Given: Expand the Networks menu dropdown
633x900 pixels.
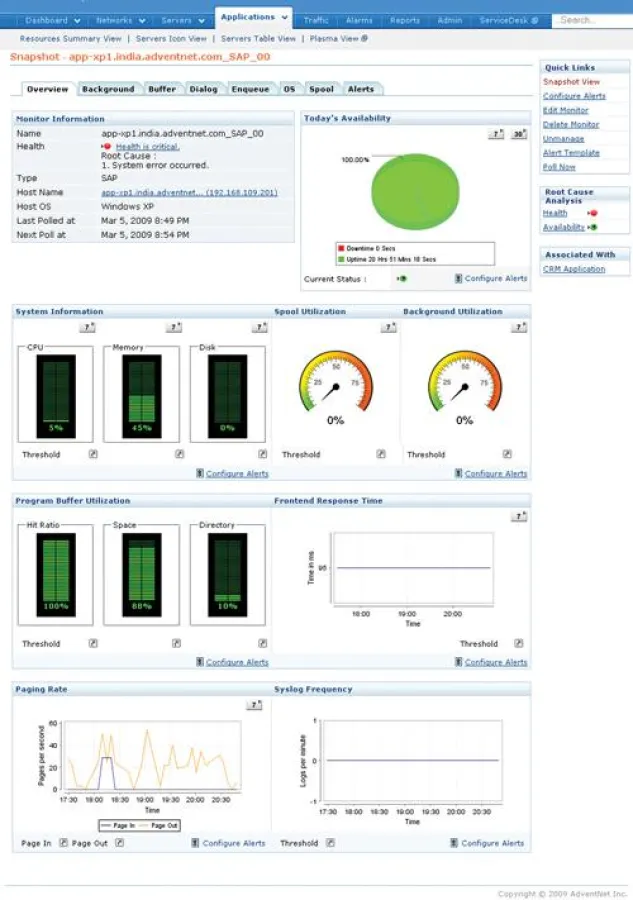Looking at the screenshot, I should coord(142,21).
